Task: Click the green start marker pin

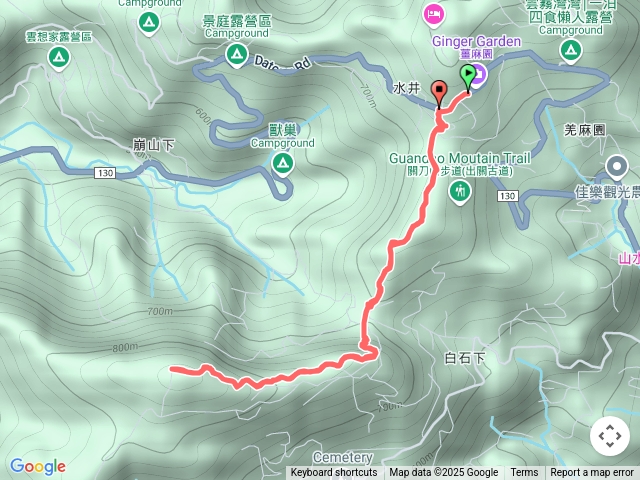Action: pos(468,76)
